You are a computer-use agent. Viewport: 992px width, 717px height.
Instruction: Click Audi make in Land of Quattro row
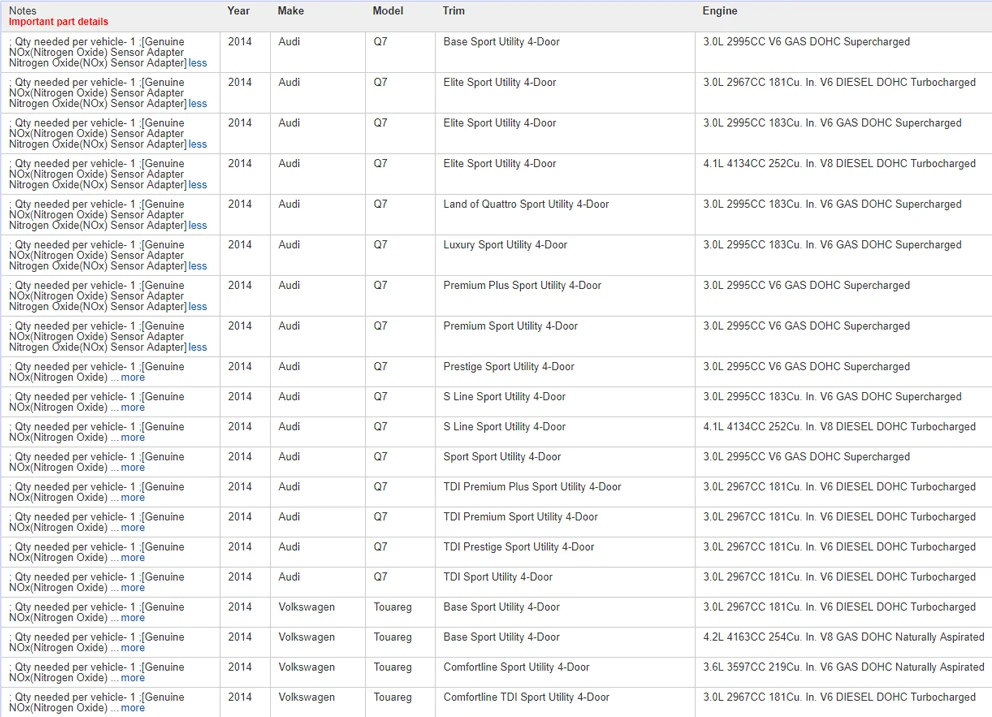(289, 204)
